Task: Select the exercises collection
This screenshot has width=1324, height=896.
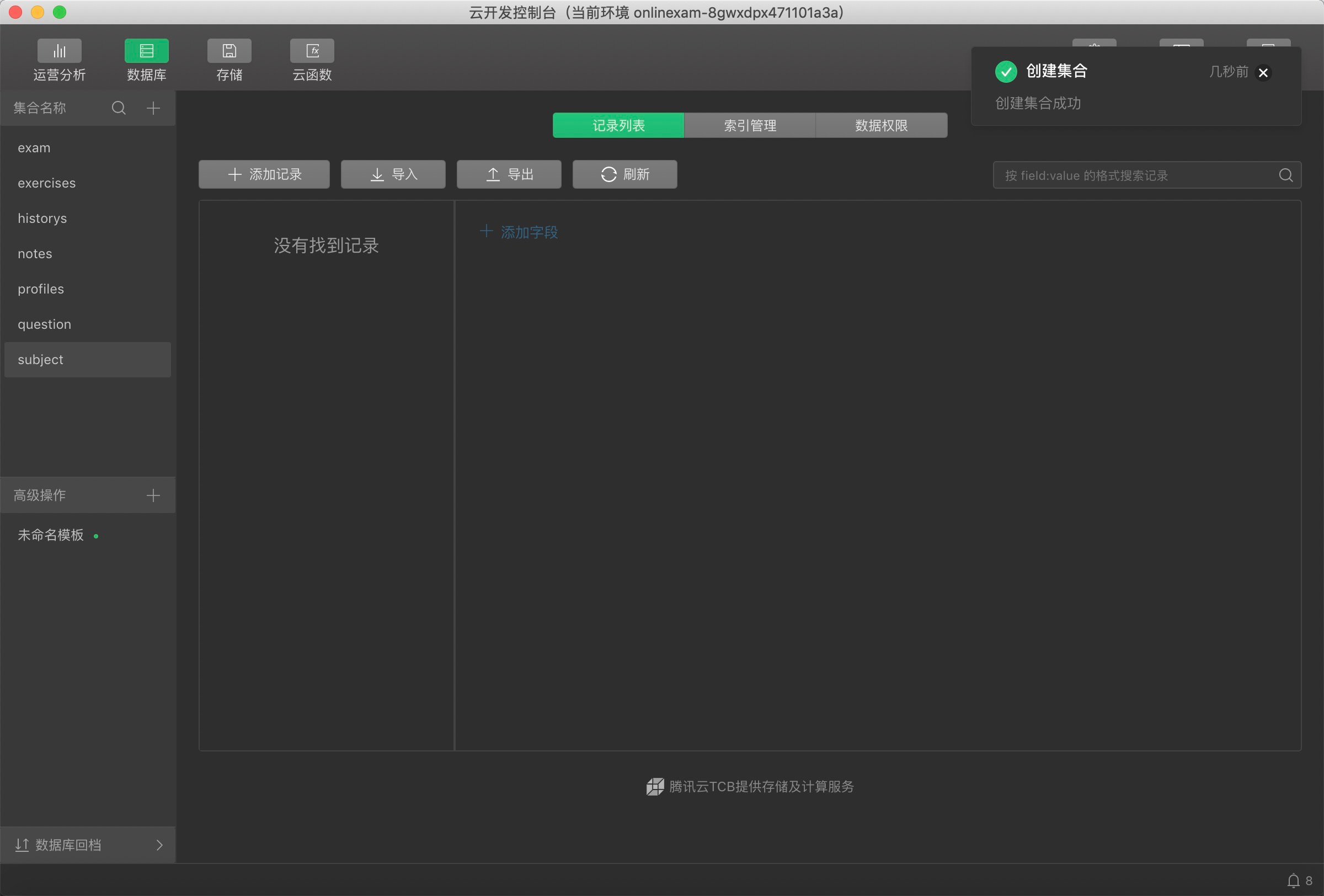Action: pos(47,183)
